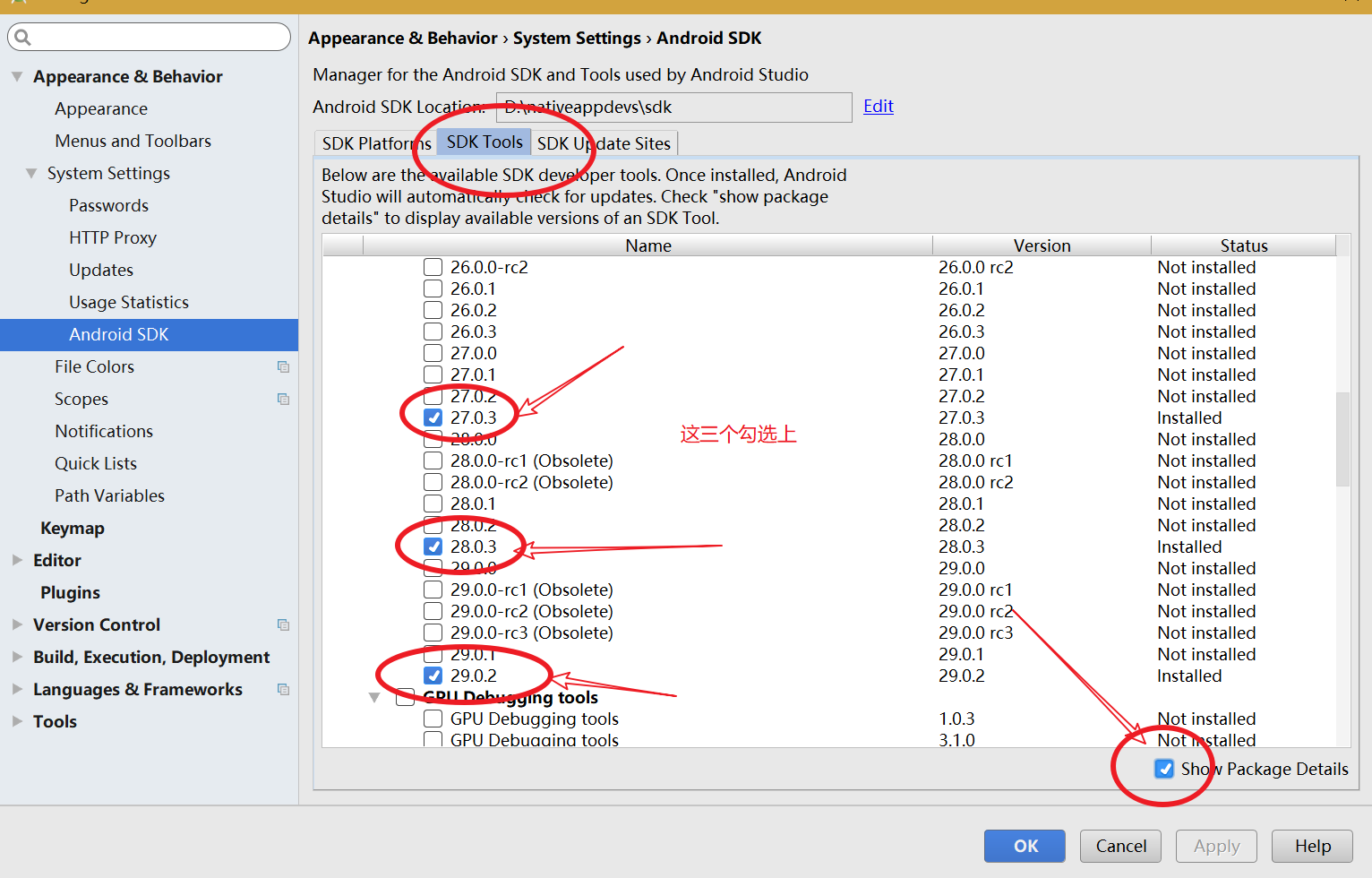Click the SDK tools list vertical scrollbar
1372x878 pixels.
coord(1342,439)
